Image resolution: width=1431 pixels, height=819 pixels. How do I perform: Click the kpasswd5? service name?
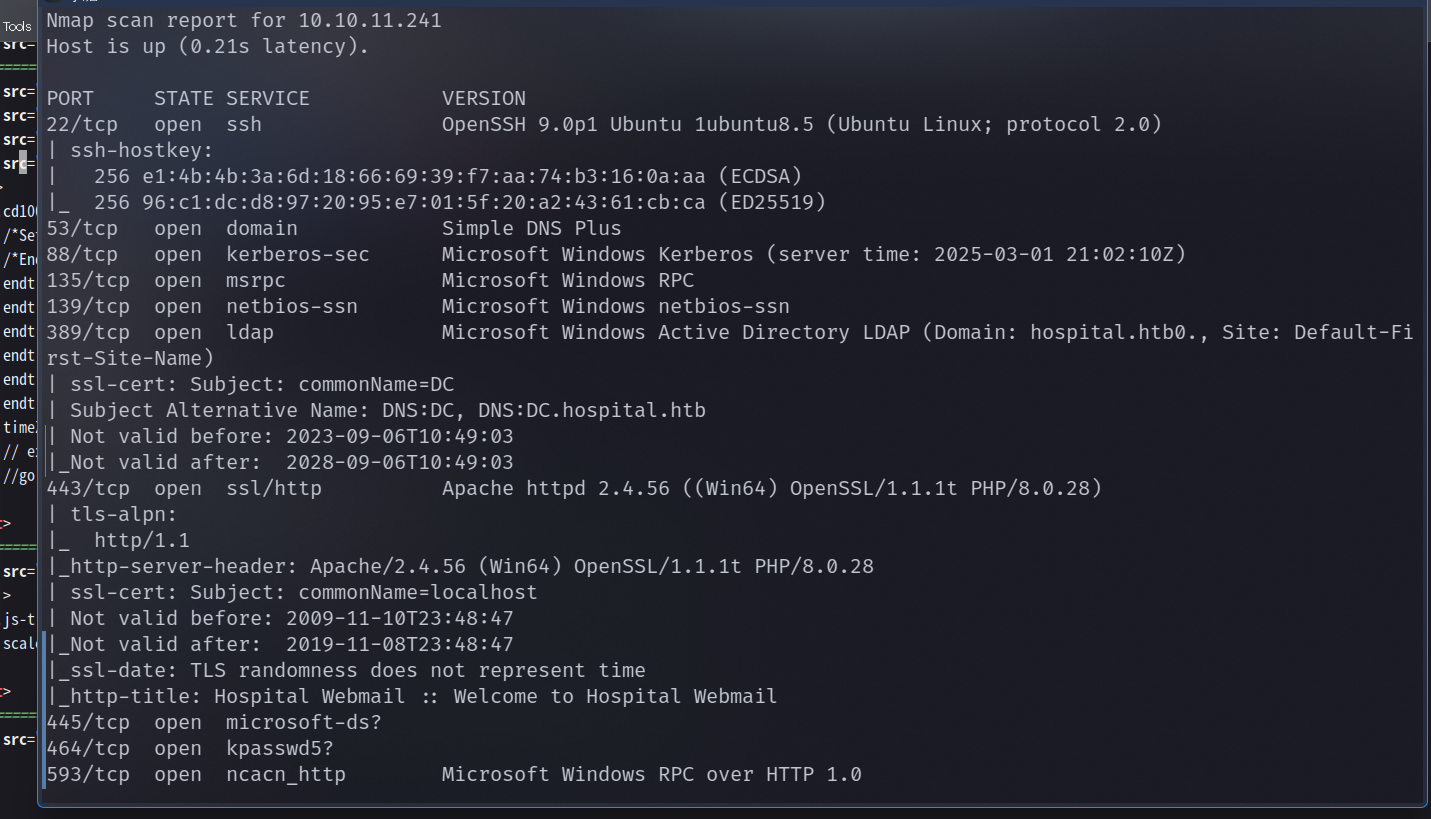(x=279, y=748)
